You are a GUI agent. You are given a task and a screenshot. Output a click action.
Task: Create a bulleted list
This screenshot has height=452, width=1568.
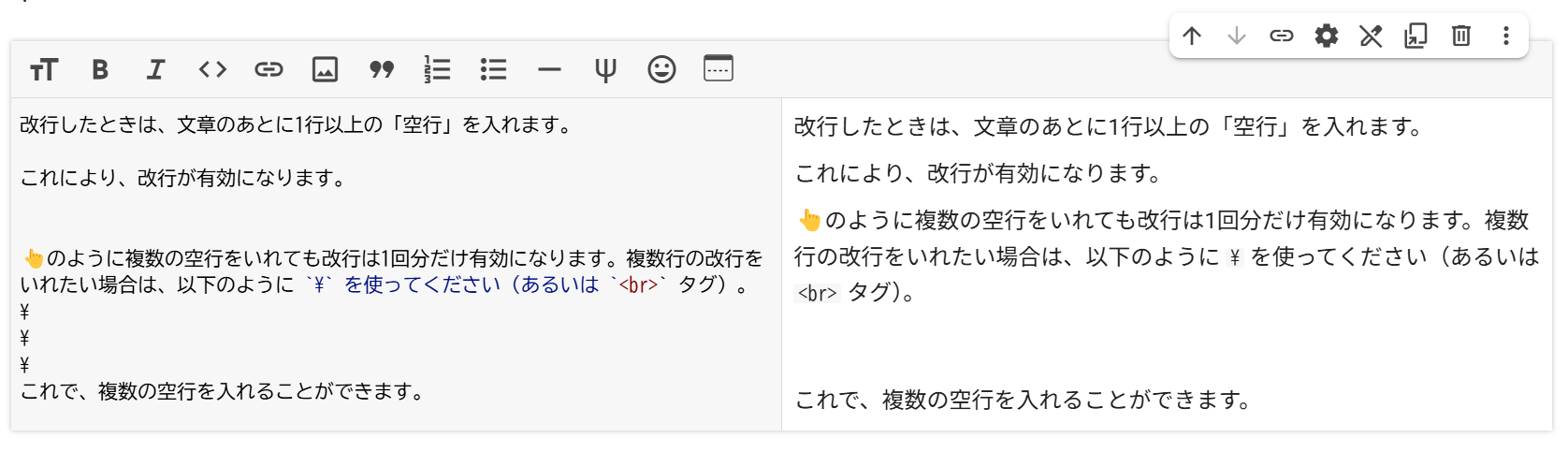tap(493, 69)
